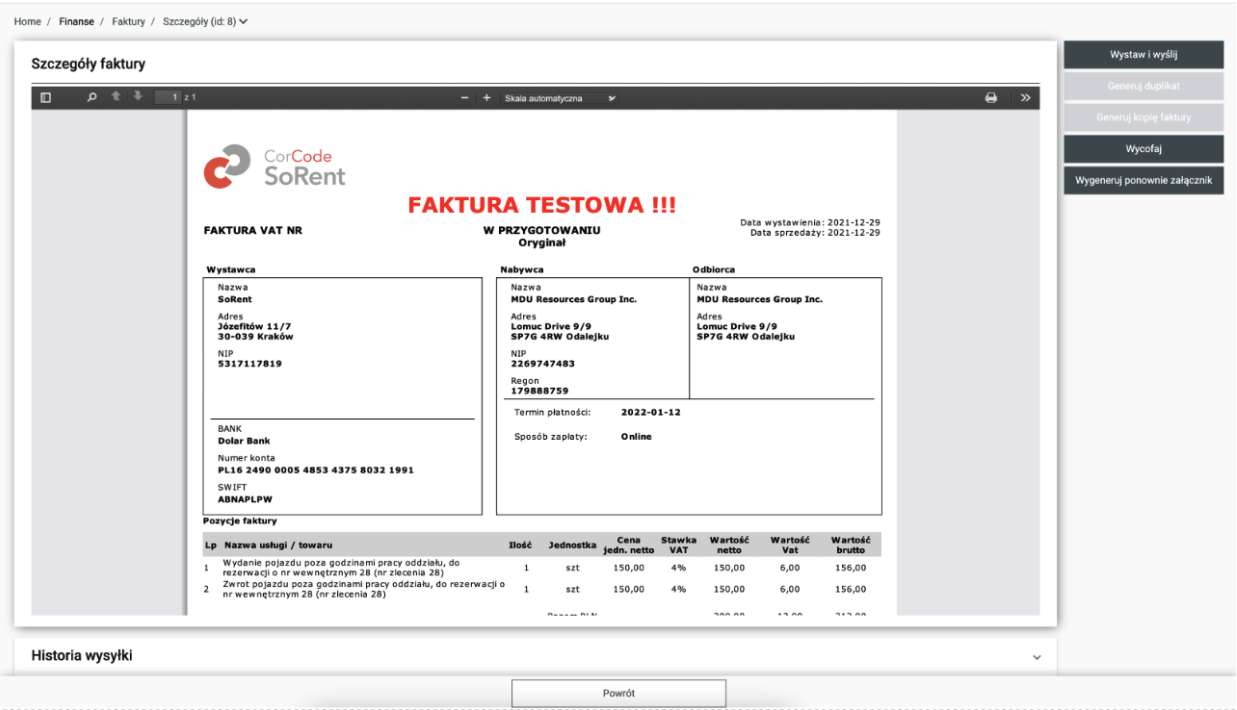The image size is (1237, 710).
Task: Navigate to Home breadcrumb
Action: pos(27,21)
